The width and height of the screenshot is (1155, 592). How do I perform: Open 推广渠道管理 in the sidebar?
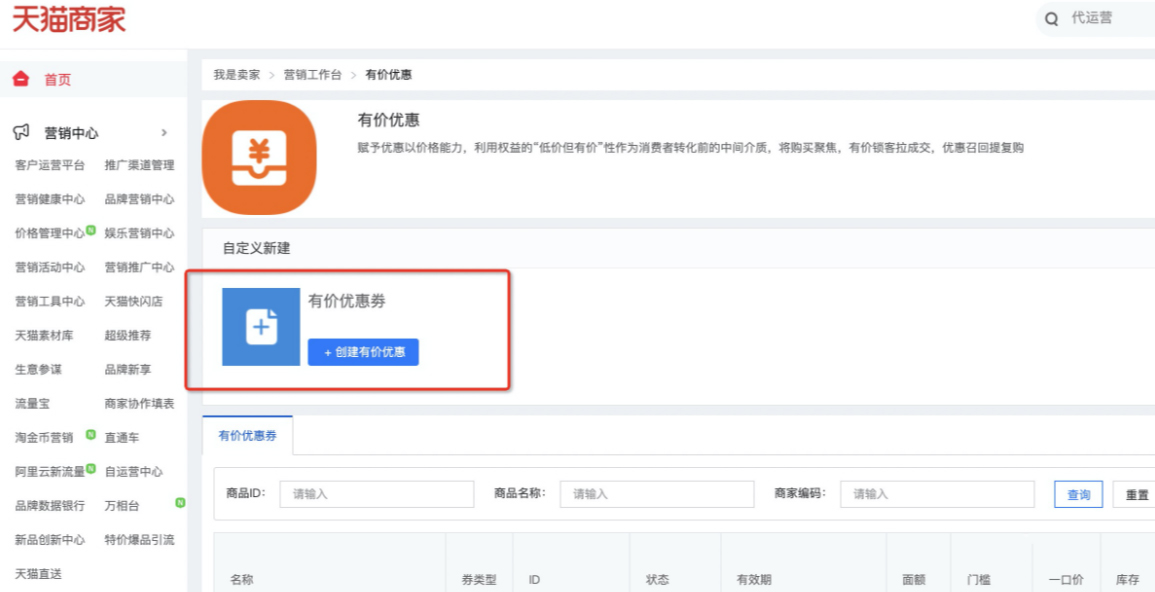click(139, 165)
